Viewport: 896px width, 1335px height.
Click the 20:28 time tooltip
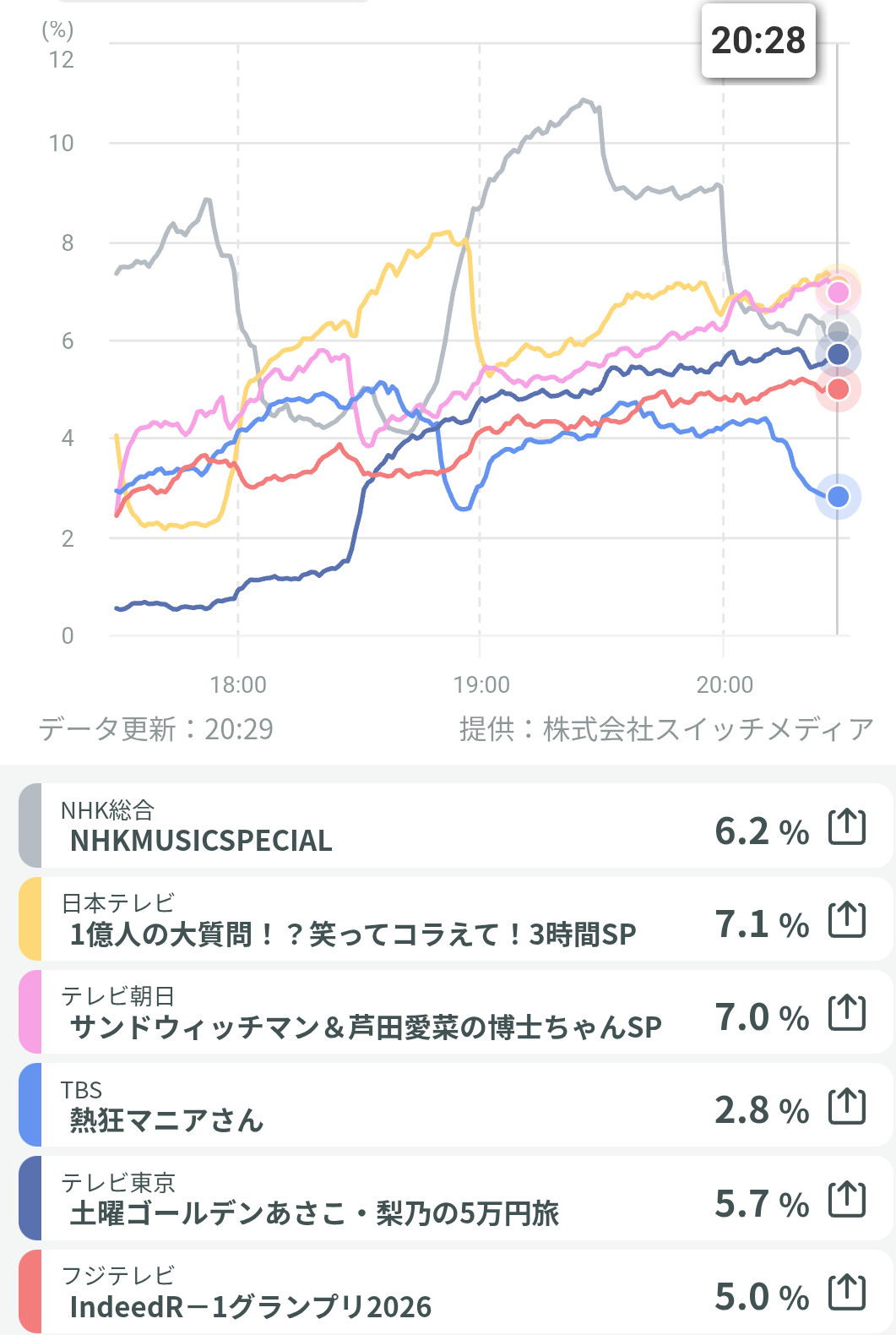coord(758,41)
